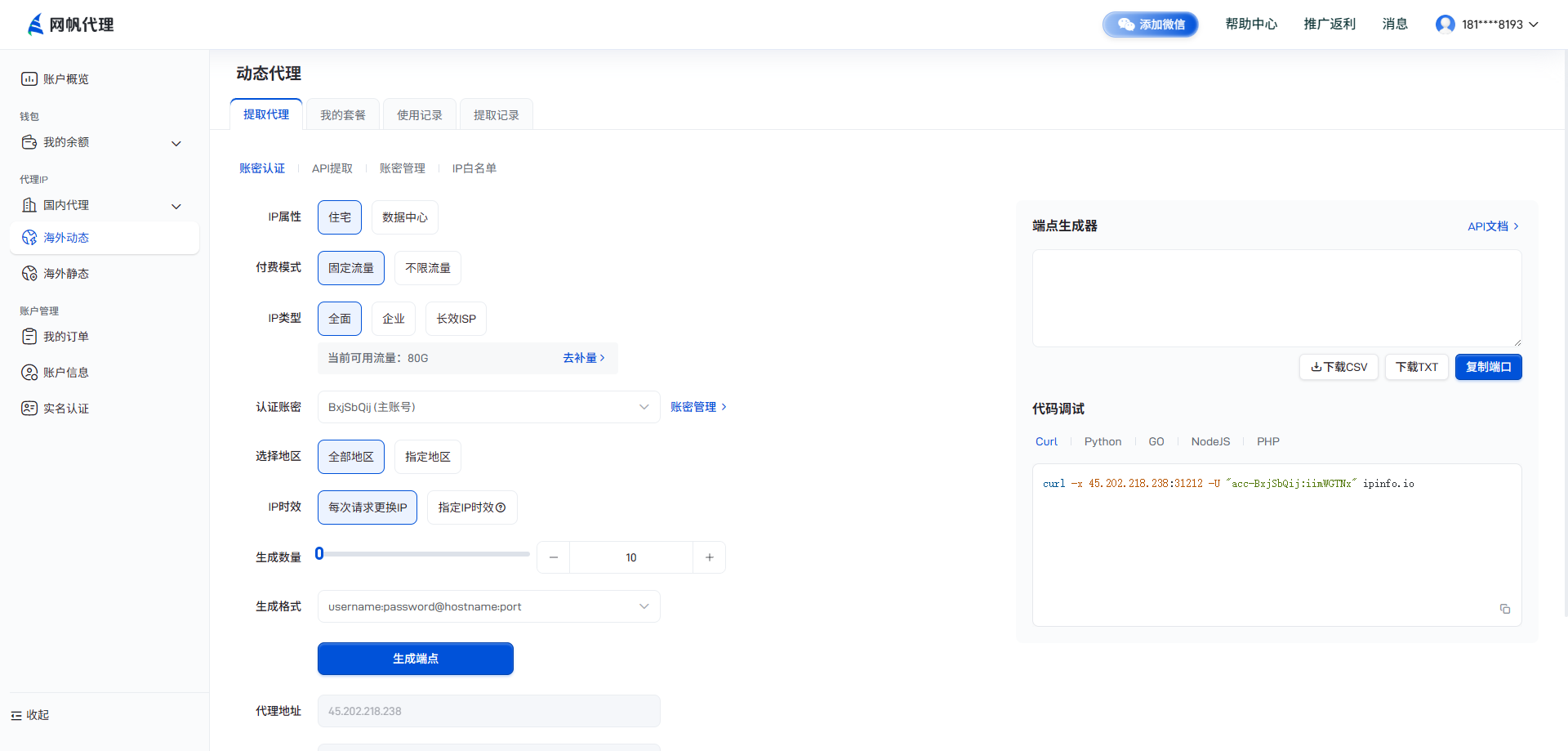
Task: Click the 端点生成器 output text area
Action: (1277, 298)
